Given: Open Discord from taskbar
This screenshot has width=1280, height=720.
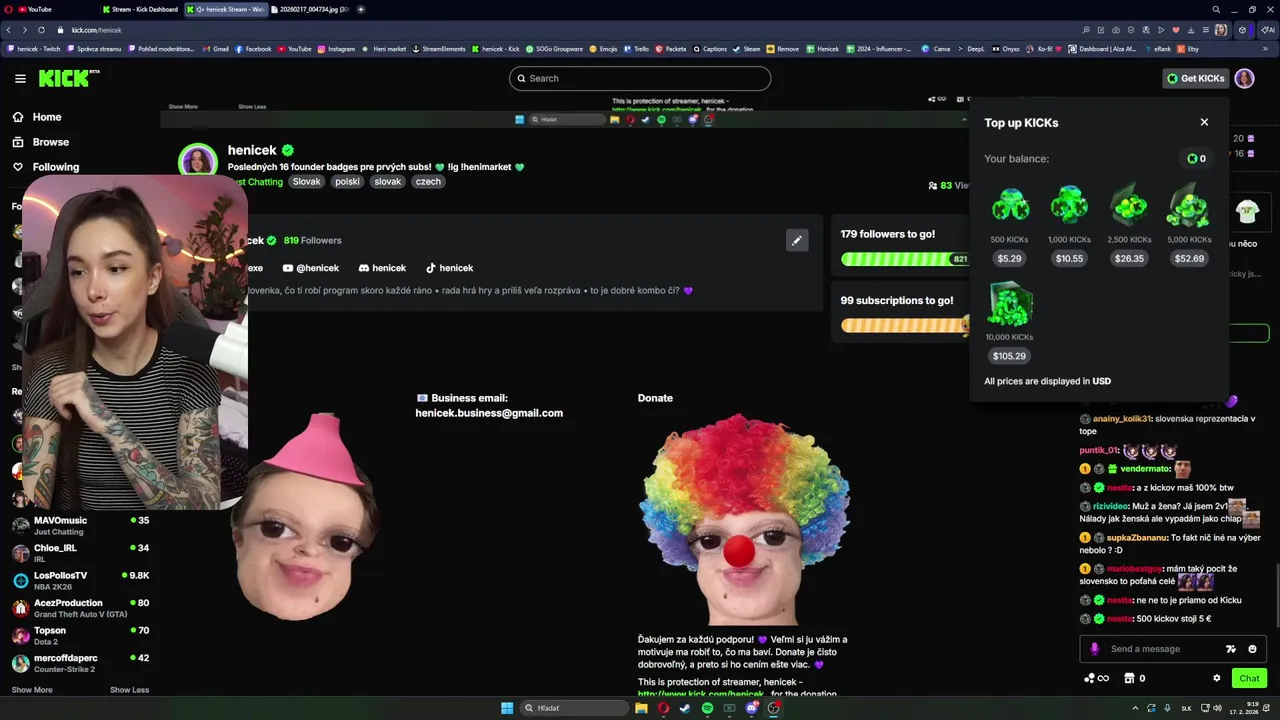Looking at the screenshot, I should click(x=751, y=708).
